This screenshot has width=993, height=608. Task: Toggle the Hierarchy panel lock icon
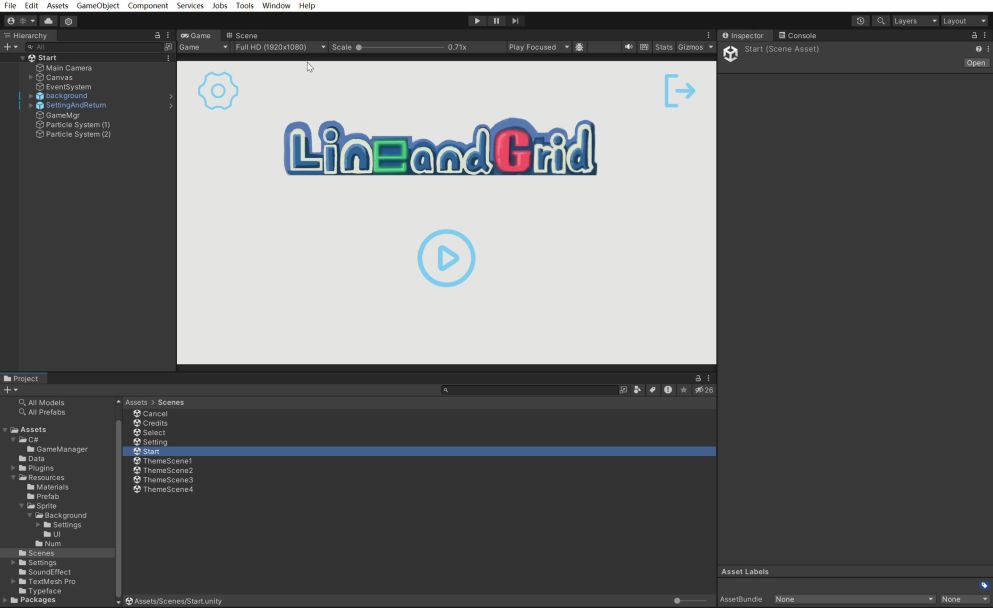[157, 35]
